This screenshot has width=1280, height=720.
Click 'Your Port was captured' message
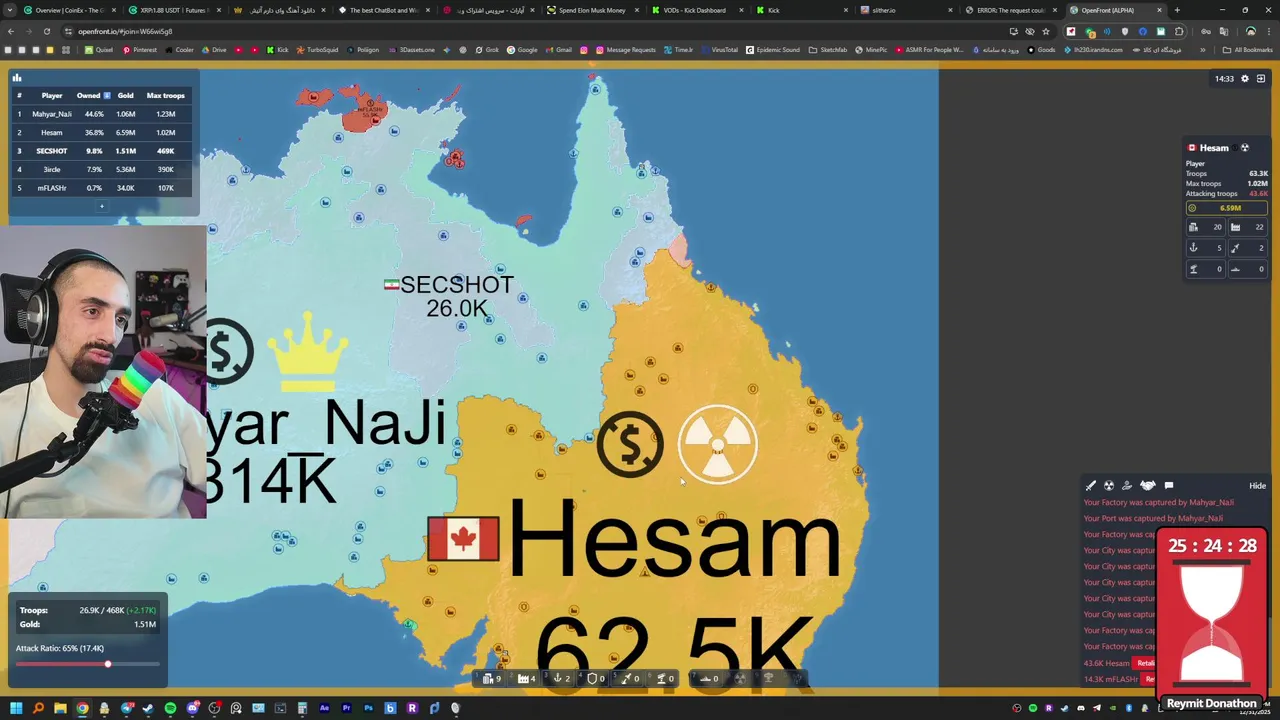coord(1153,518)
